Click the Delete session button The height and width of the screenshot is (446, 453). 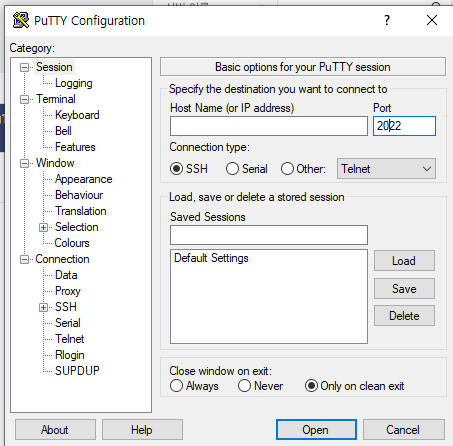[404, 316]
